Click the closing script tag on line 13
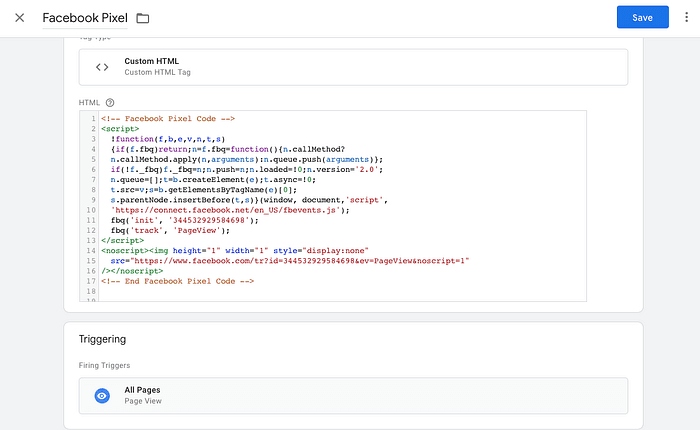This screenshot has width=700, height=430. 122,241
